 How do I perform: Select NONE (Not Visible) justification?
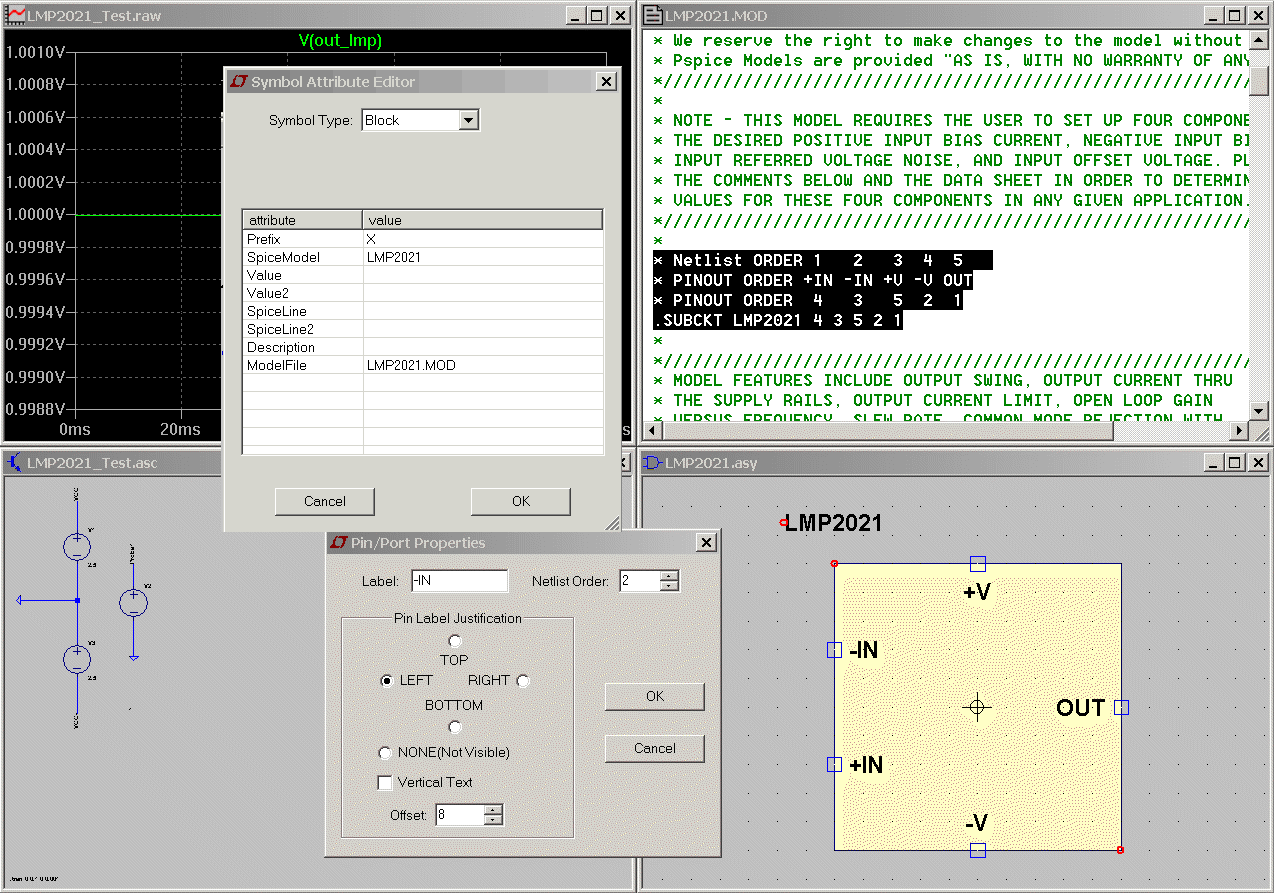[x=385, y=752]
